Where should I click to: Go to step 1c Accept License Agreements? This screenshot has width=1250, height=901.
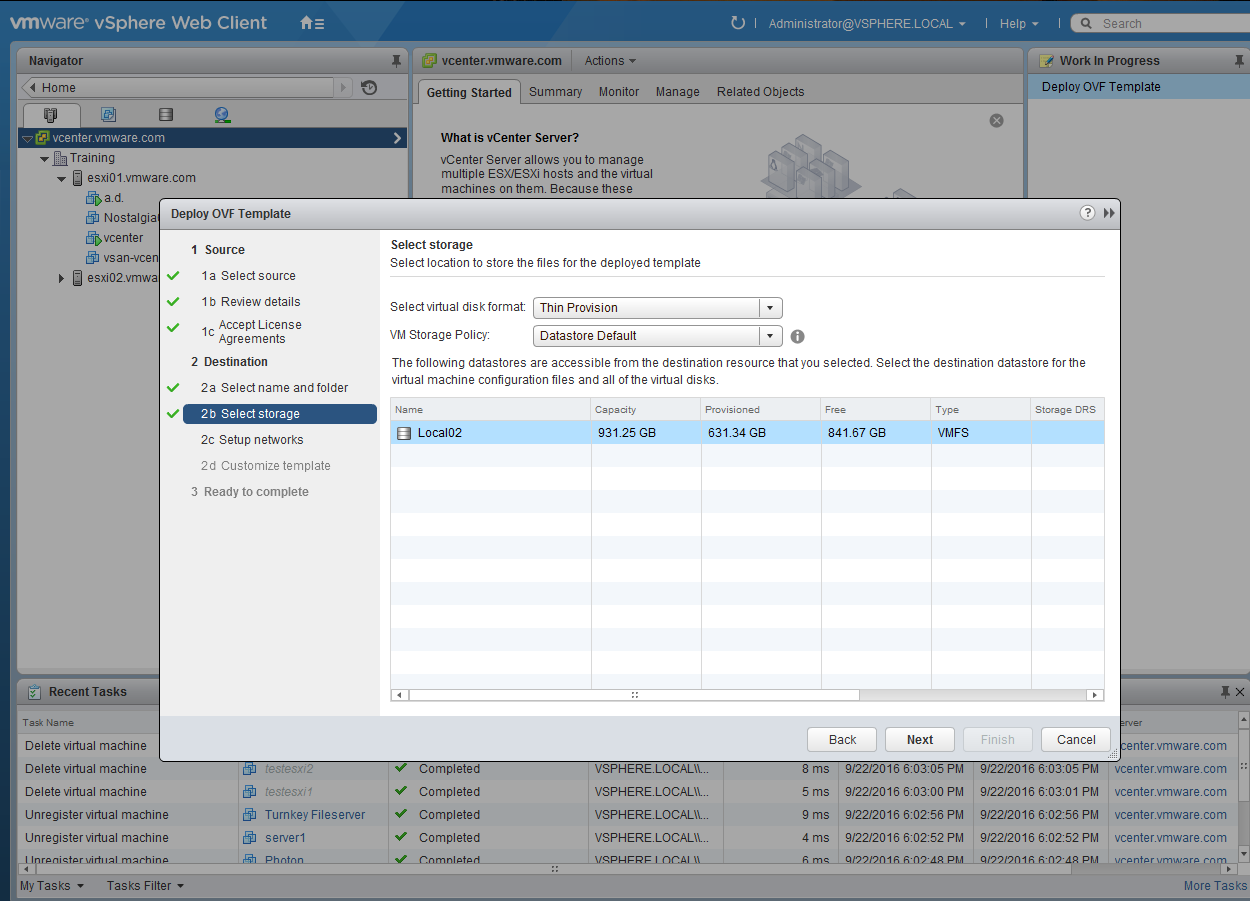point(251,332)
